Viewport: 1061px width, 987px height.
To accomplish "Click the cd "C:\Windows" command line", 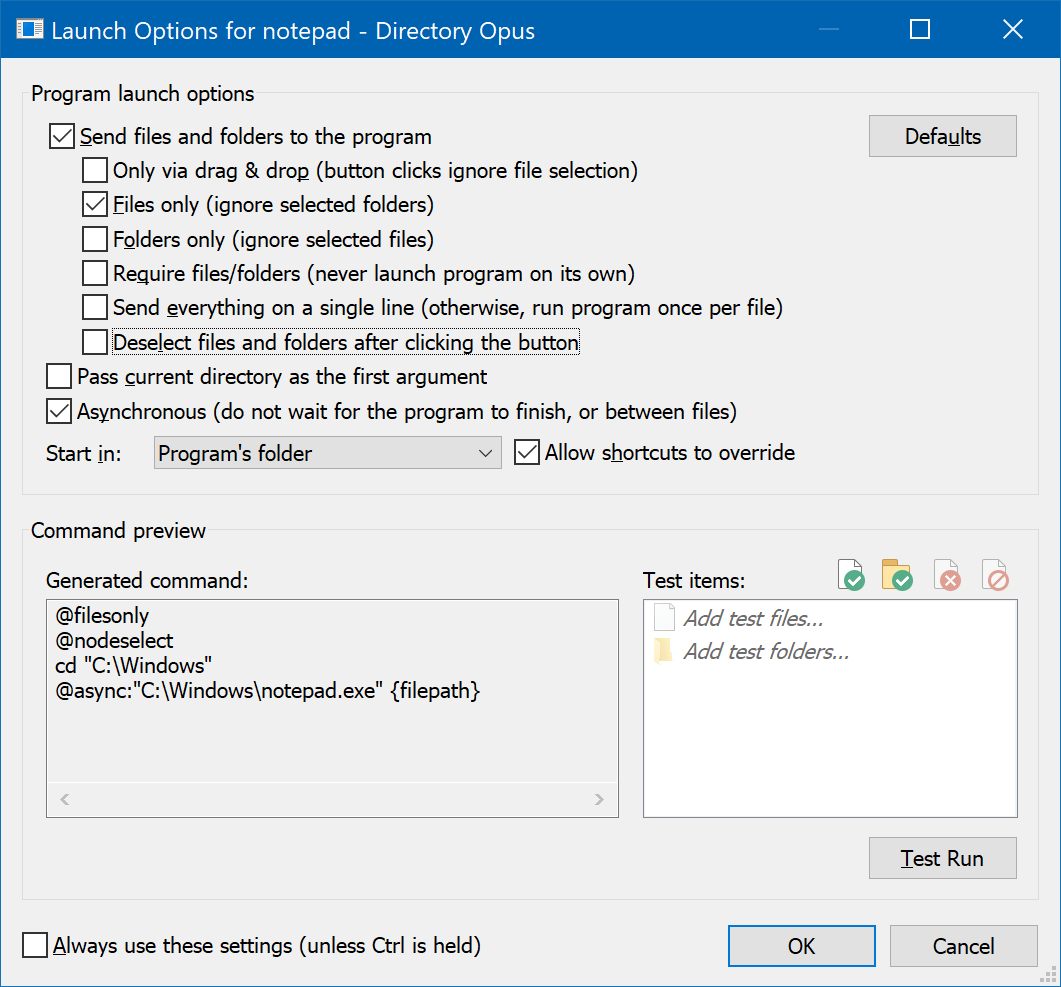I will (133, 666).
